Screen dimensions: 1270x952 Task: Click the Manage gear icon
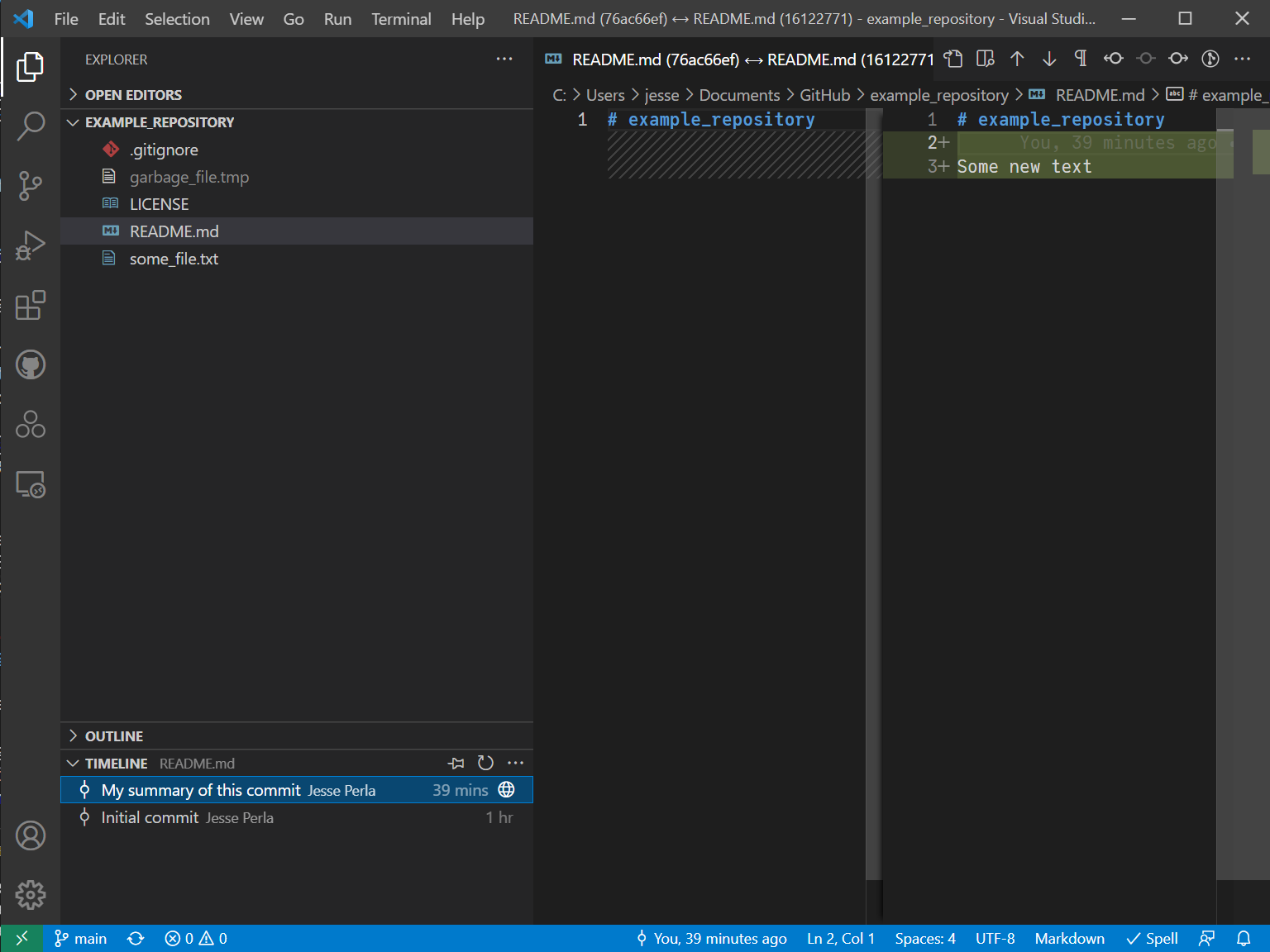pyautogui.click(x=31, y=895)
